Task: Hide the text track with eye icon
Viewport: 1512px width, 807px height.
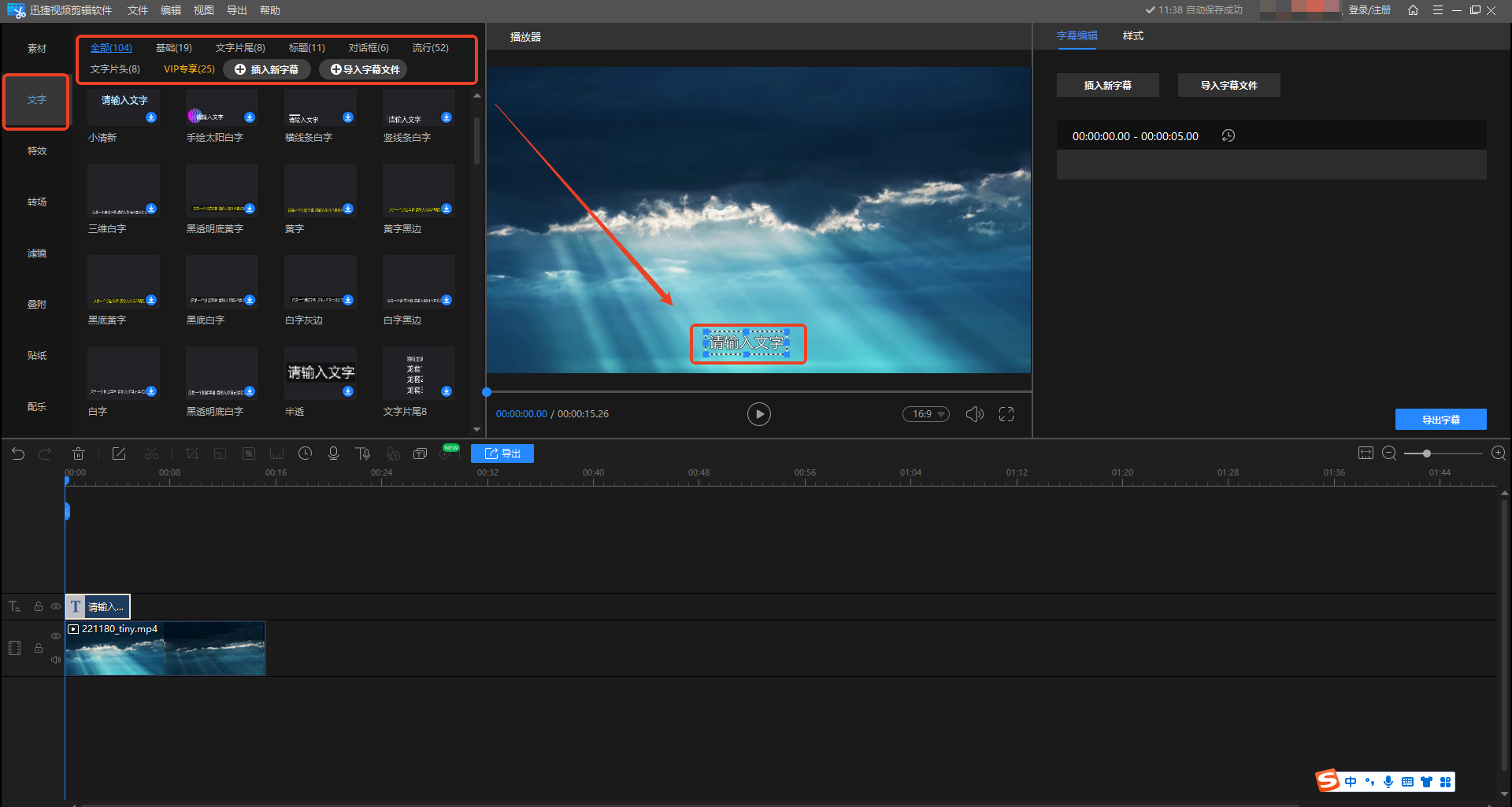Action: coord(56,606)
